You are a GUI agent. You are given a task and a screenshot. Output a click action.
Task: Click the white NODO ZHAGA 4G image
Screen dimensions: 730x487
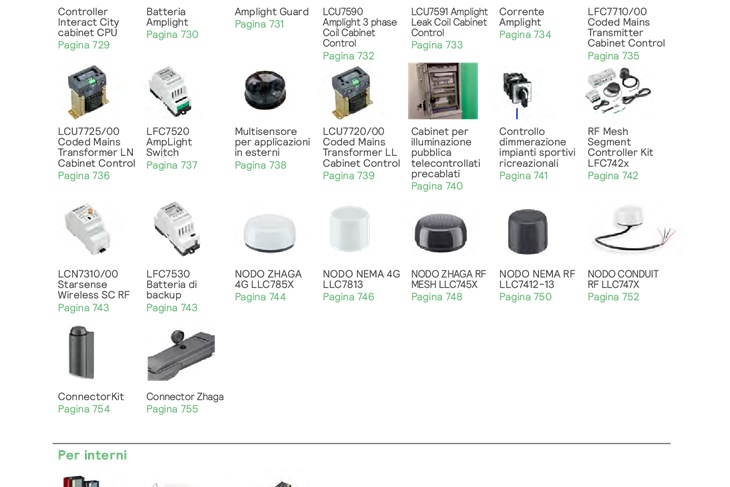270,233
